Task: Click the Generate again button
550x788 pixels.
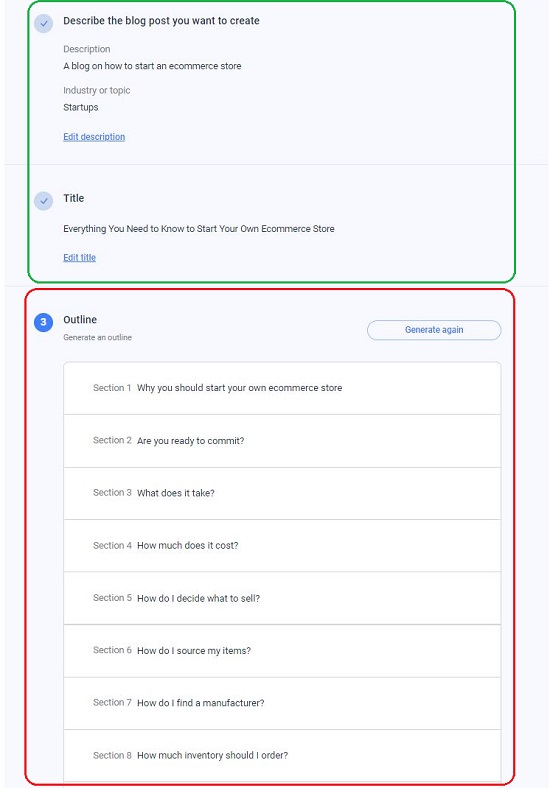Action: tap(434, 330)
